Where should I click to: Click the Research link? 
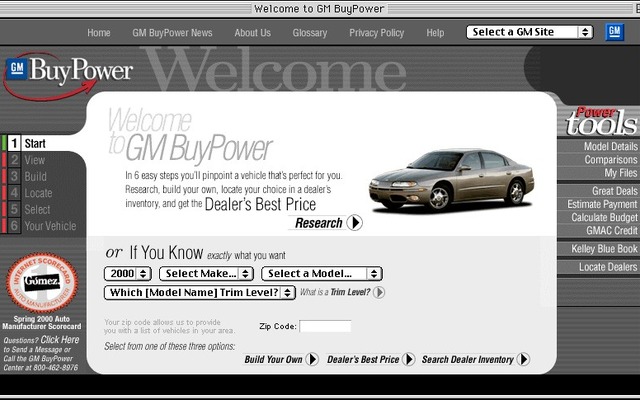318,223
